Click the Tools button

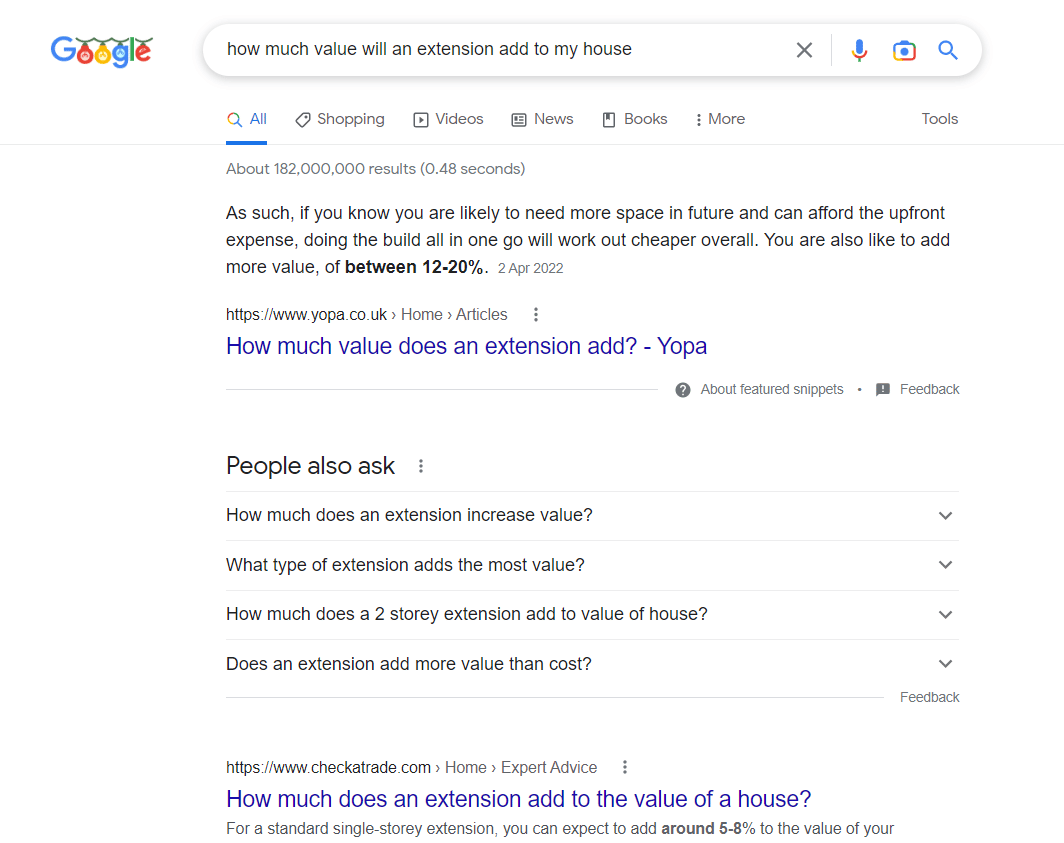click(939, 119)
